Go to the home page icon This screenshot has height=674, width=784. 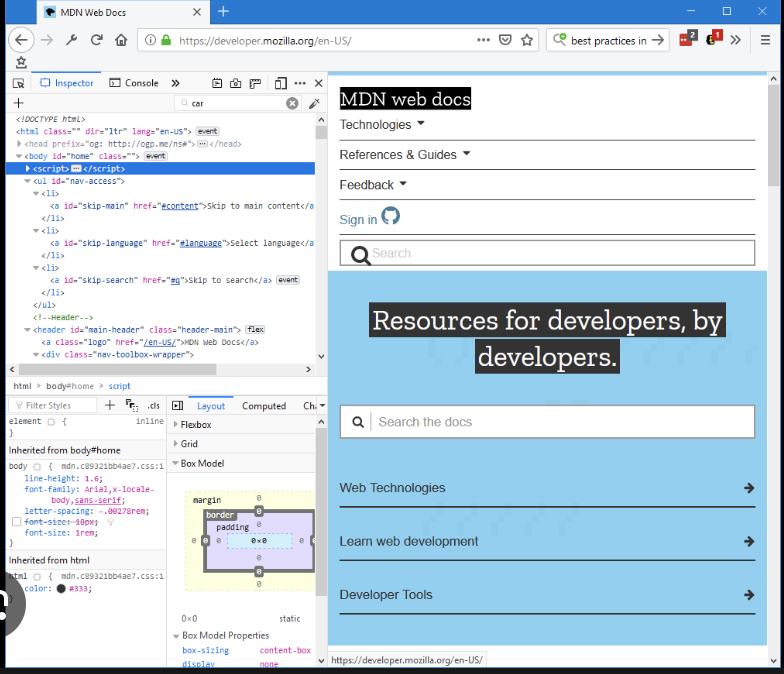(x=121, y=40)
